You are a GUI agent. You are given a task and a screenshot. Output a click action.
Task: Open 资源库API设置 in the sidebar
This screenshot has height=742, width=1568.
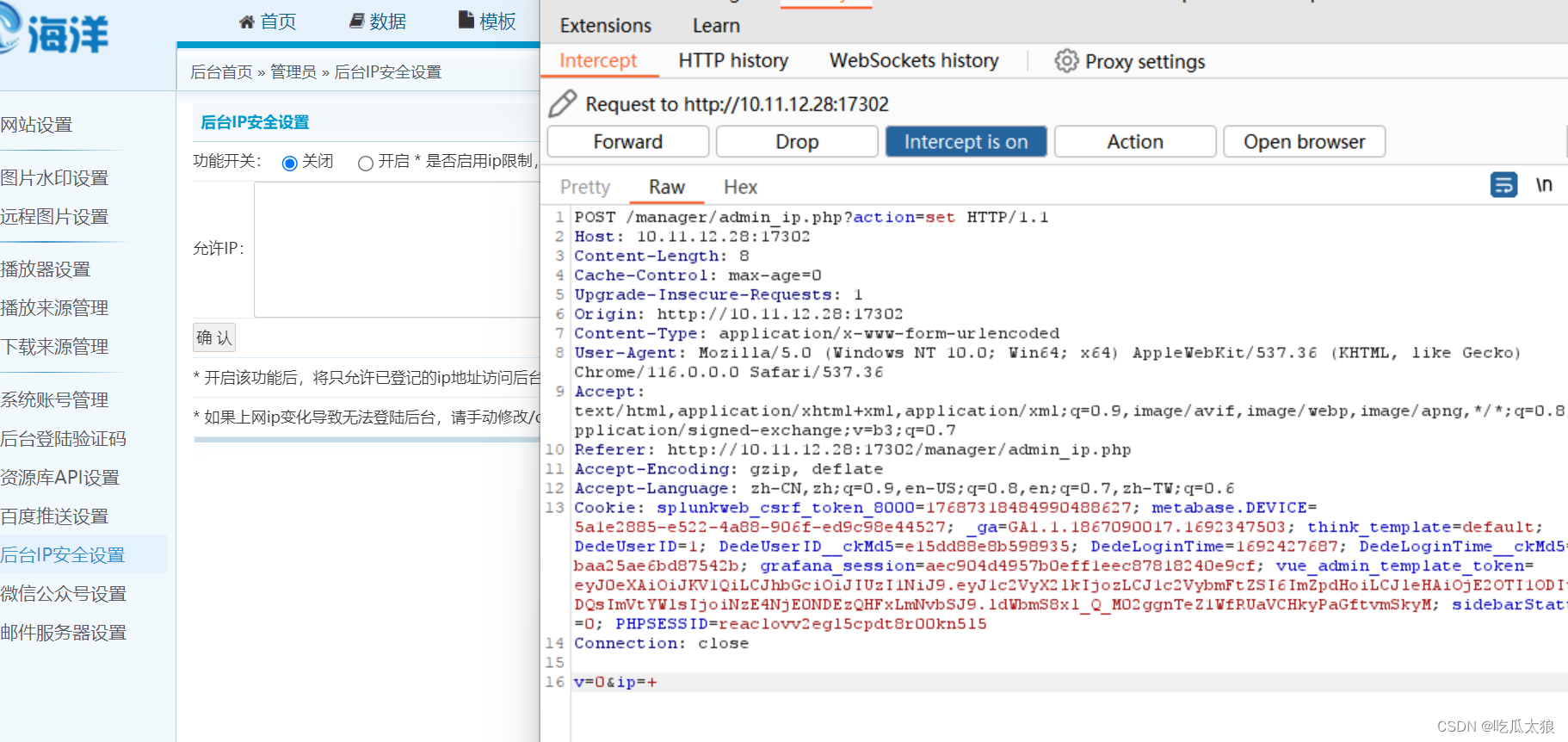pyautogui.click(x=59, y=478)
